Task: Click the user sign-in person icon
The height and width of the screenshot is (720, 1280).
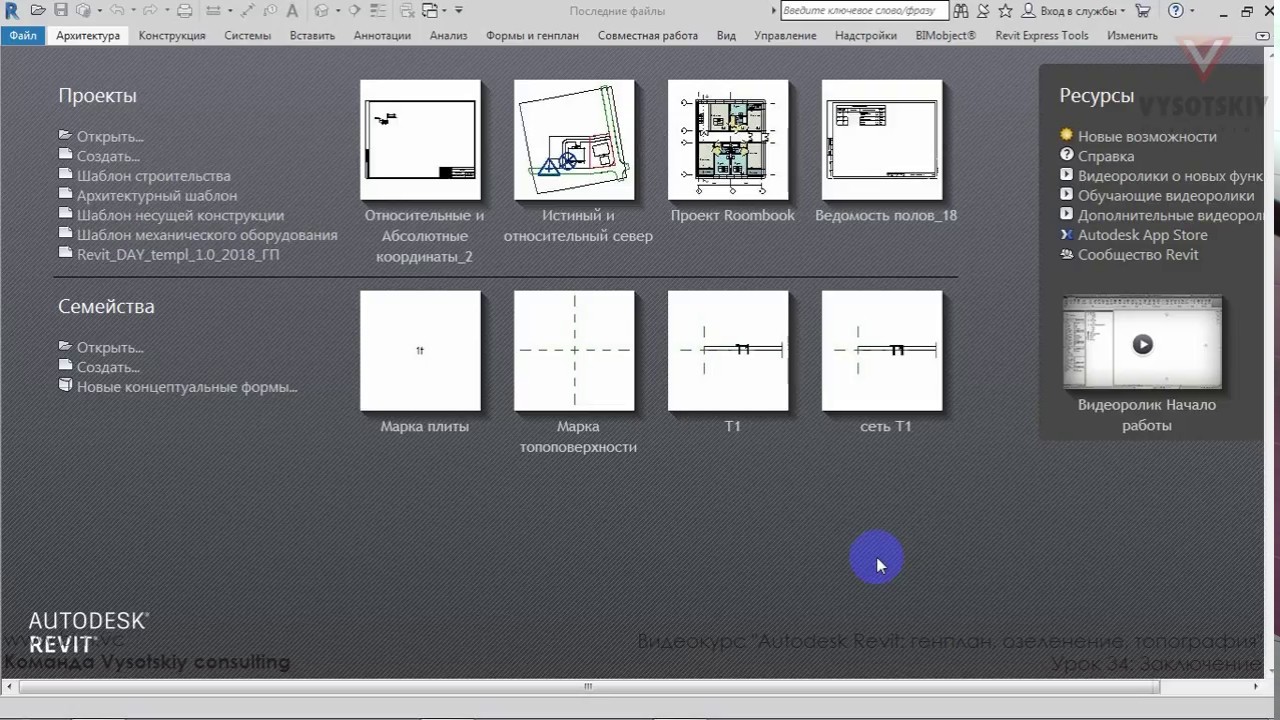Action: pyautogui.click(x=1029, y=11)
